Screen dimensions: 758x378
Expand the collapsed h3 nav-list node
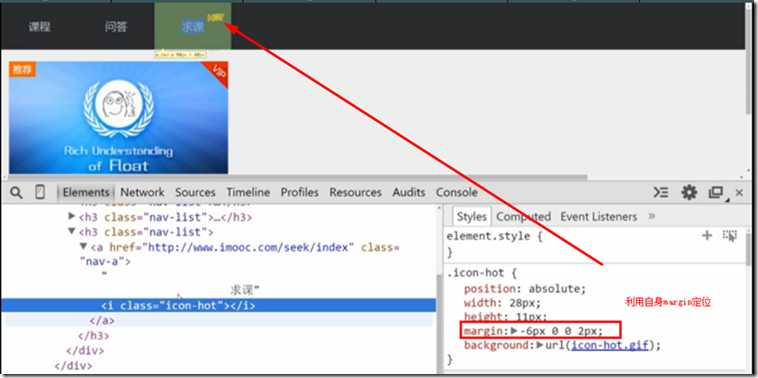[72, 217]
